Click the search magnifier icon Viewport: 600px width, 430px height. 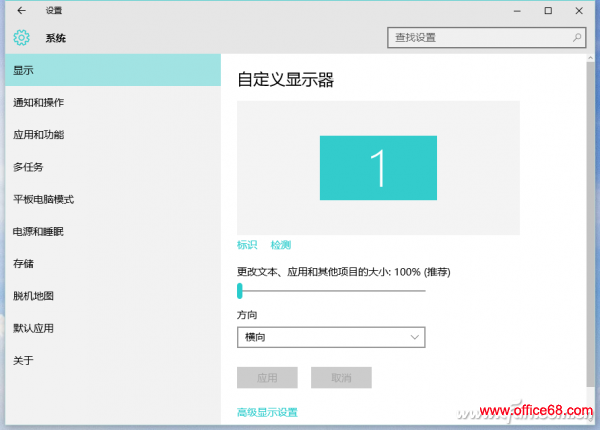pyautogui.click(x=577, y=37)
